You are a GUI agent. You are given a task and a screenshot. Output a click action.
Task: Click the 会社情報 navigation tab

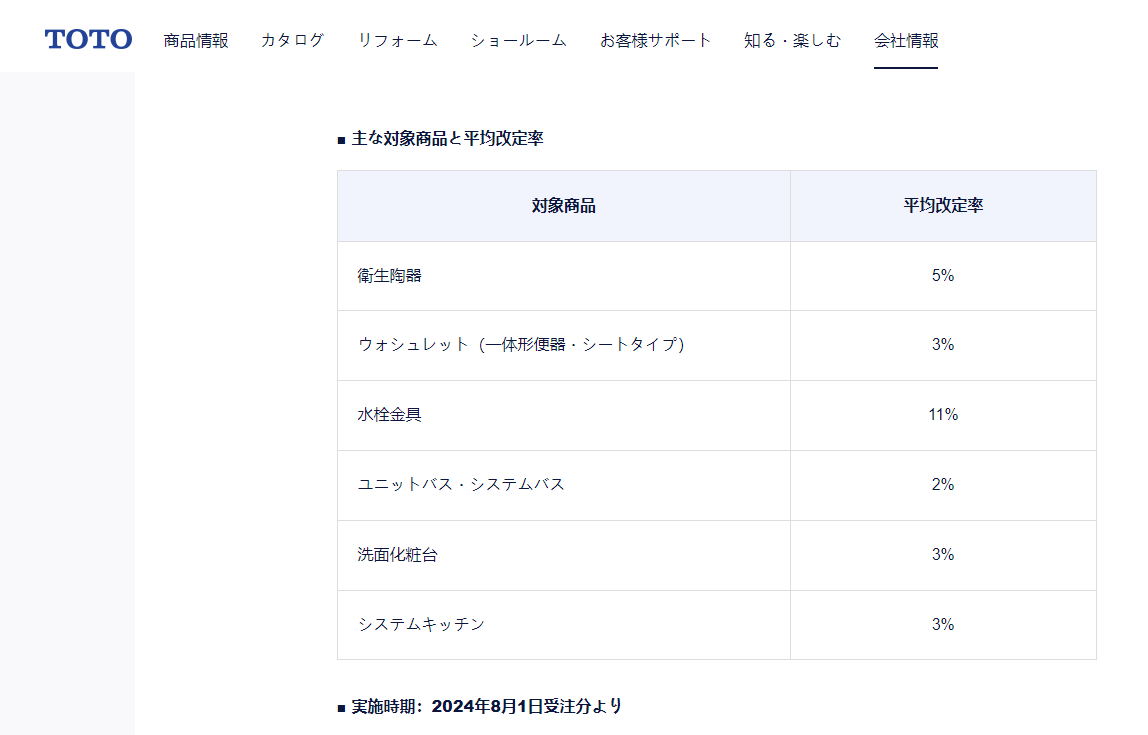coord(906,41)
